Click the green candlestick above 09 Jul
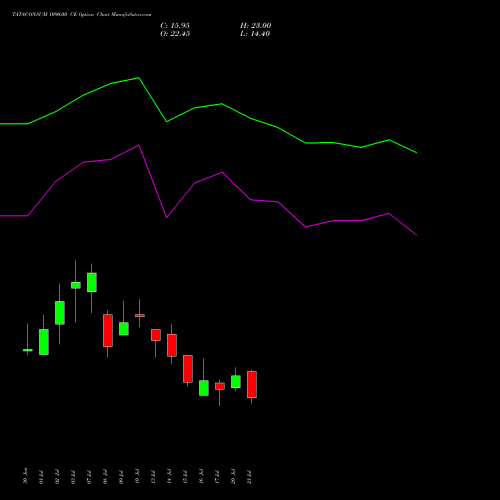This screenshot has width=500, height=500. point(124,329)
